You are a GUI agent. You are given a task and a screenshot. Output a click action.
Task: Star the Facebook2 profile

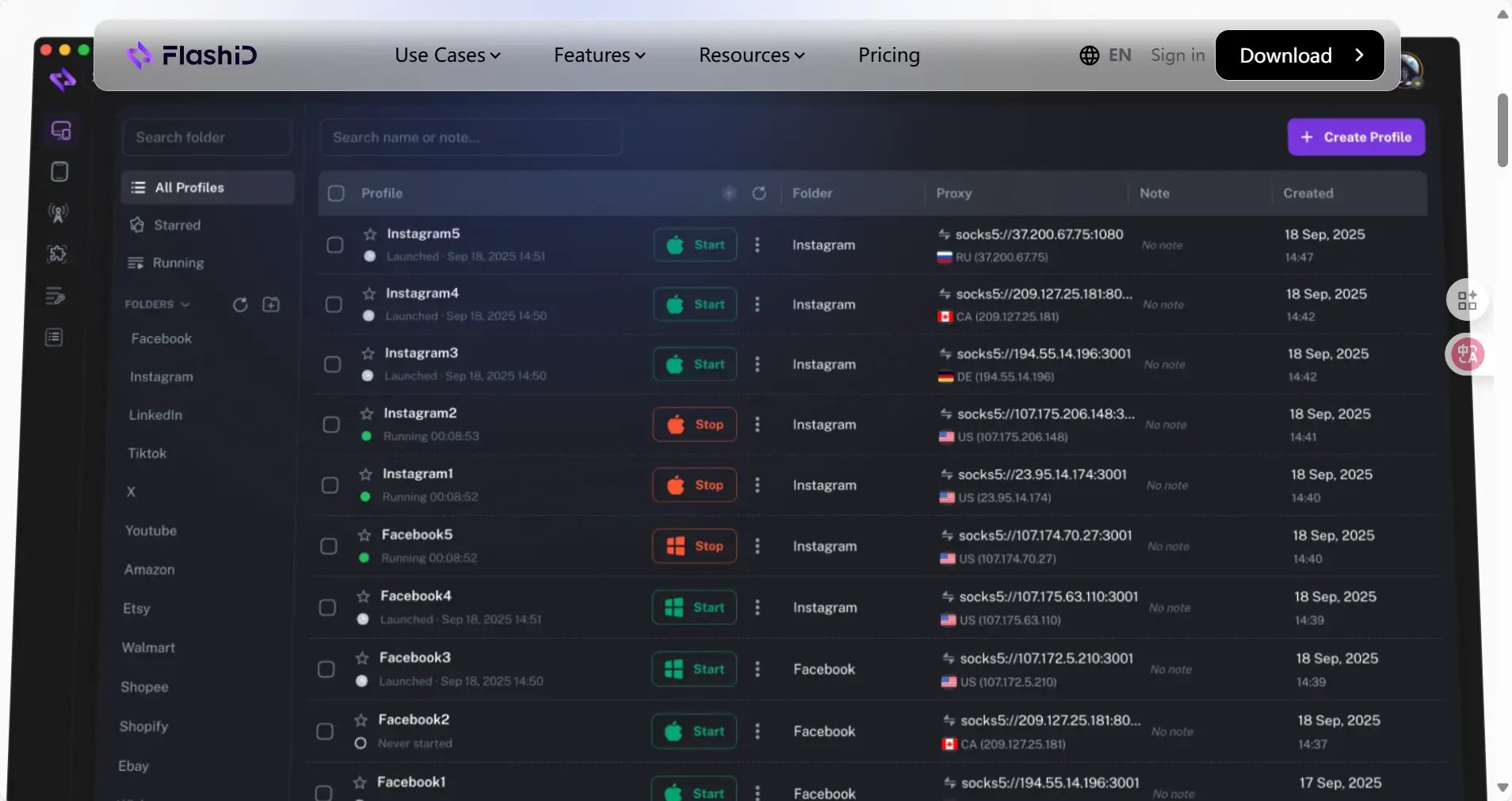coord(361,719)
